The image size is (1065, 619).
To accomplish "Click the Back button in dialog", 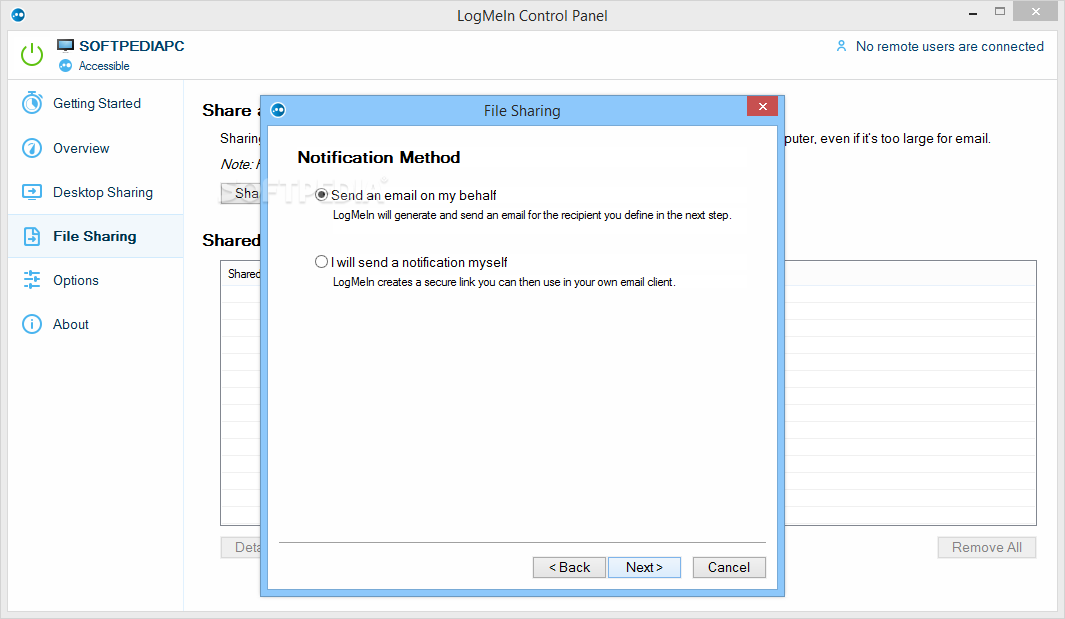I will (569, 567).
